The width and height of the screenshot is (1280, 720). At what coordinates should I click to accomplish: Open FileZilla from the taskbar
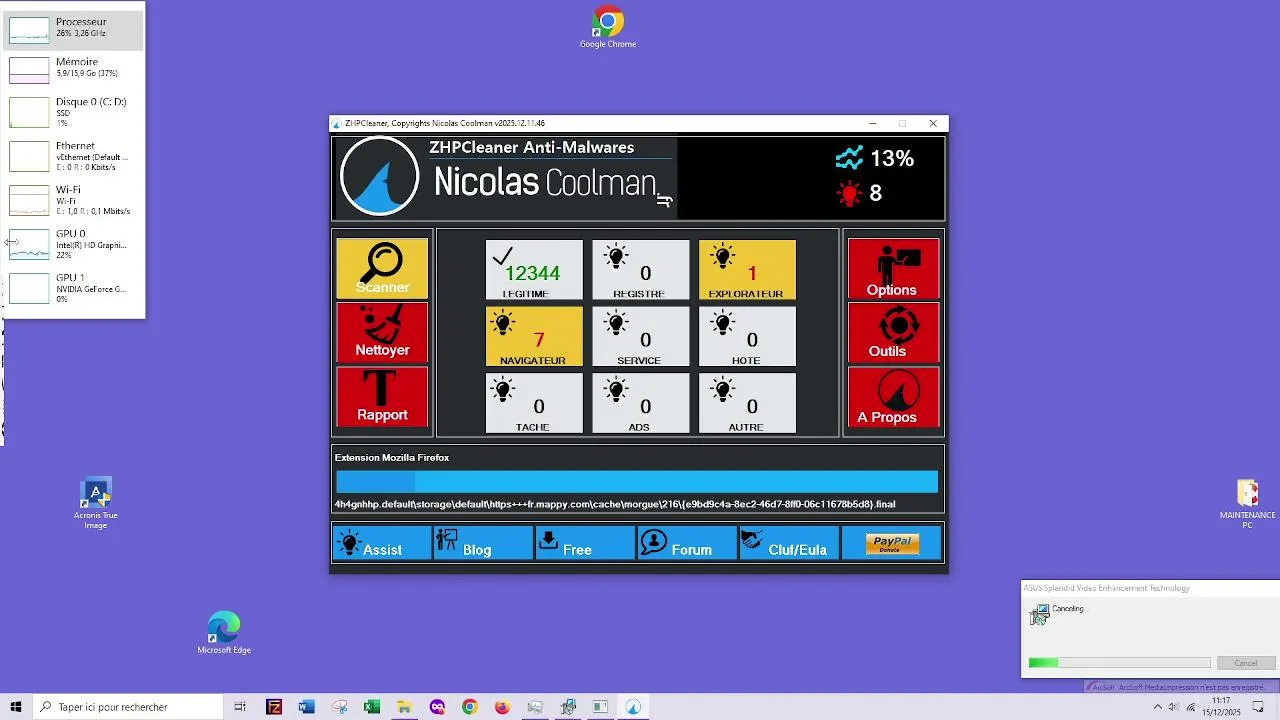click(274, 707)
